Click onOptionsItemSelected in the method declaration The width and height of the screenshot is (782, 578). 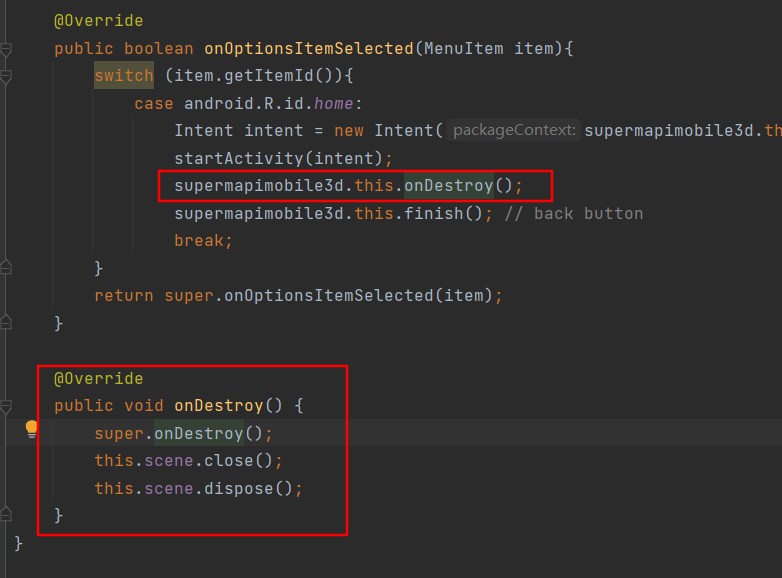point(309,48)
